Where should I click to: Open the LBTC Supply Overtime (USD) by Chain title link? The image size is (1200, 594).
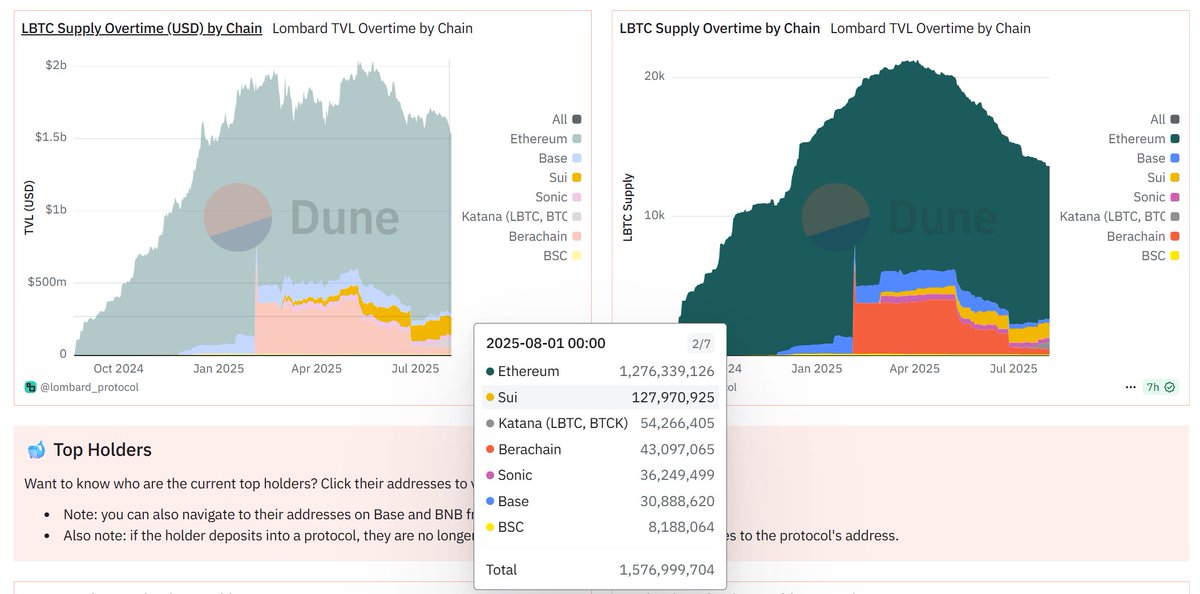click(x=142, y=28)
